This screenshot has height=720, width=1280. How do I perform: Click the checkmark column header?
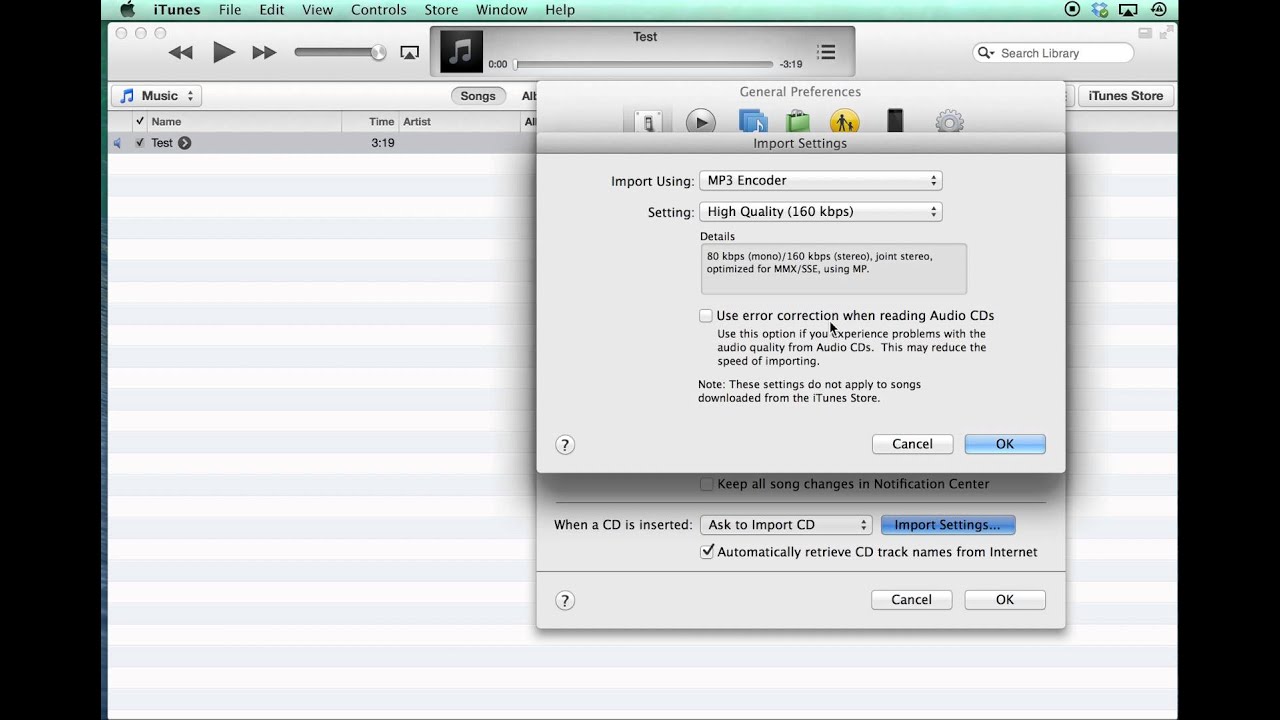coord(140,121)
